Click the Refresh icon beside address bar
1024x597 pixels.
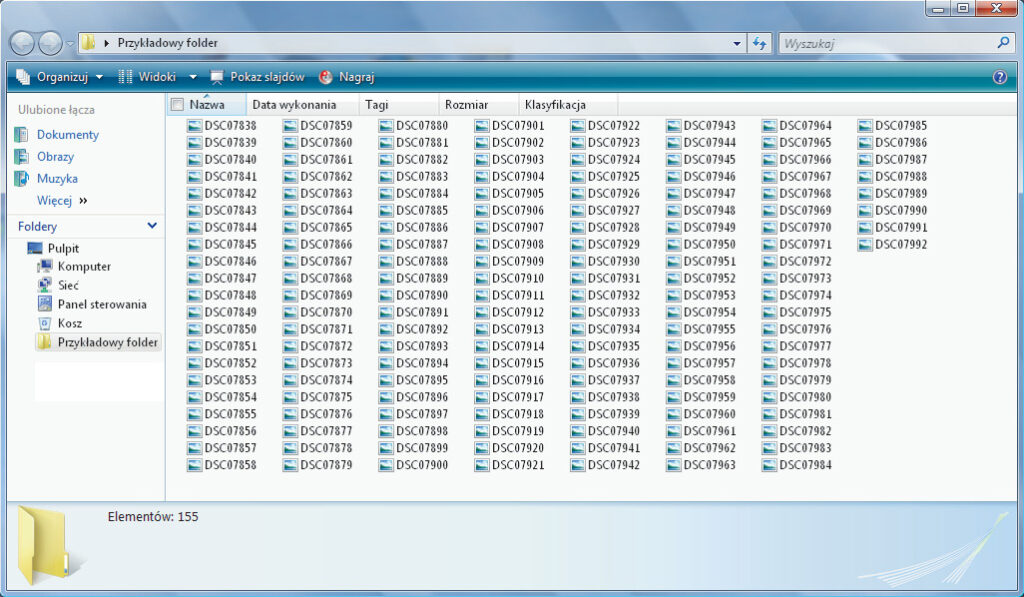(759, 43)
